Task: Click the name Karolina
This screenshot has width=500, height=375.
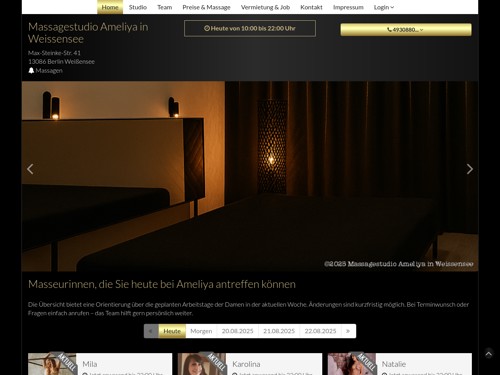Action: click(246, 364)
